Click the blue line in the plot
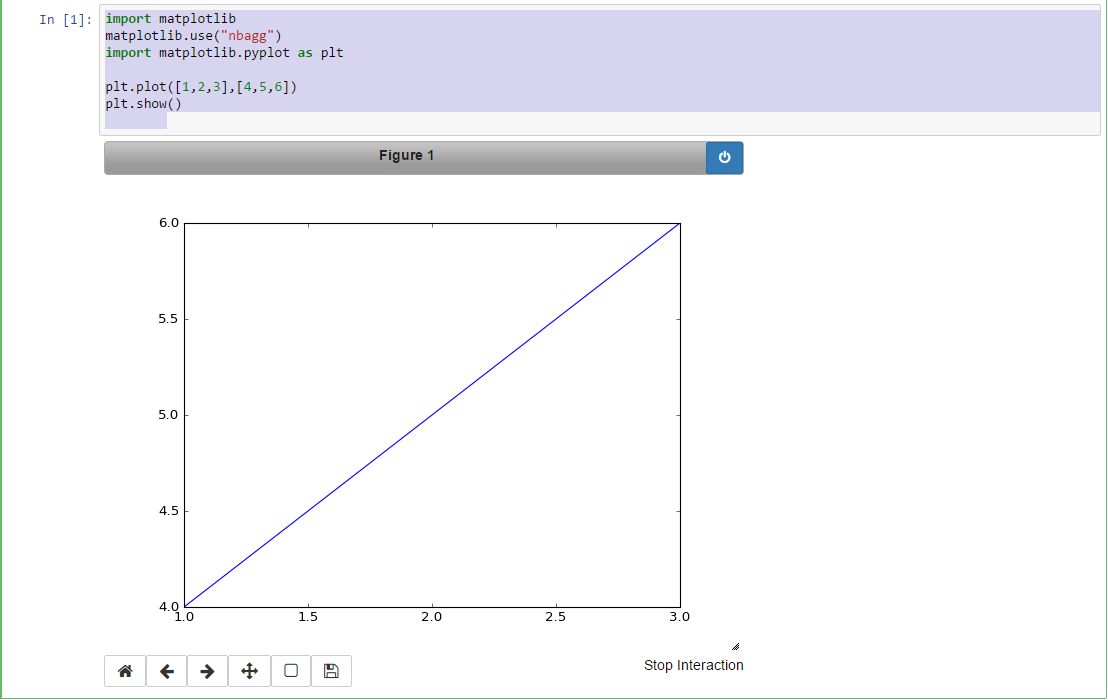 (x=432, y=415)
